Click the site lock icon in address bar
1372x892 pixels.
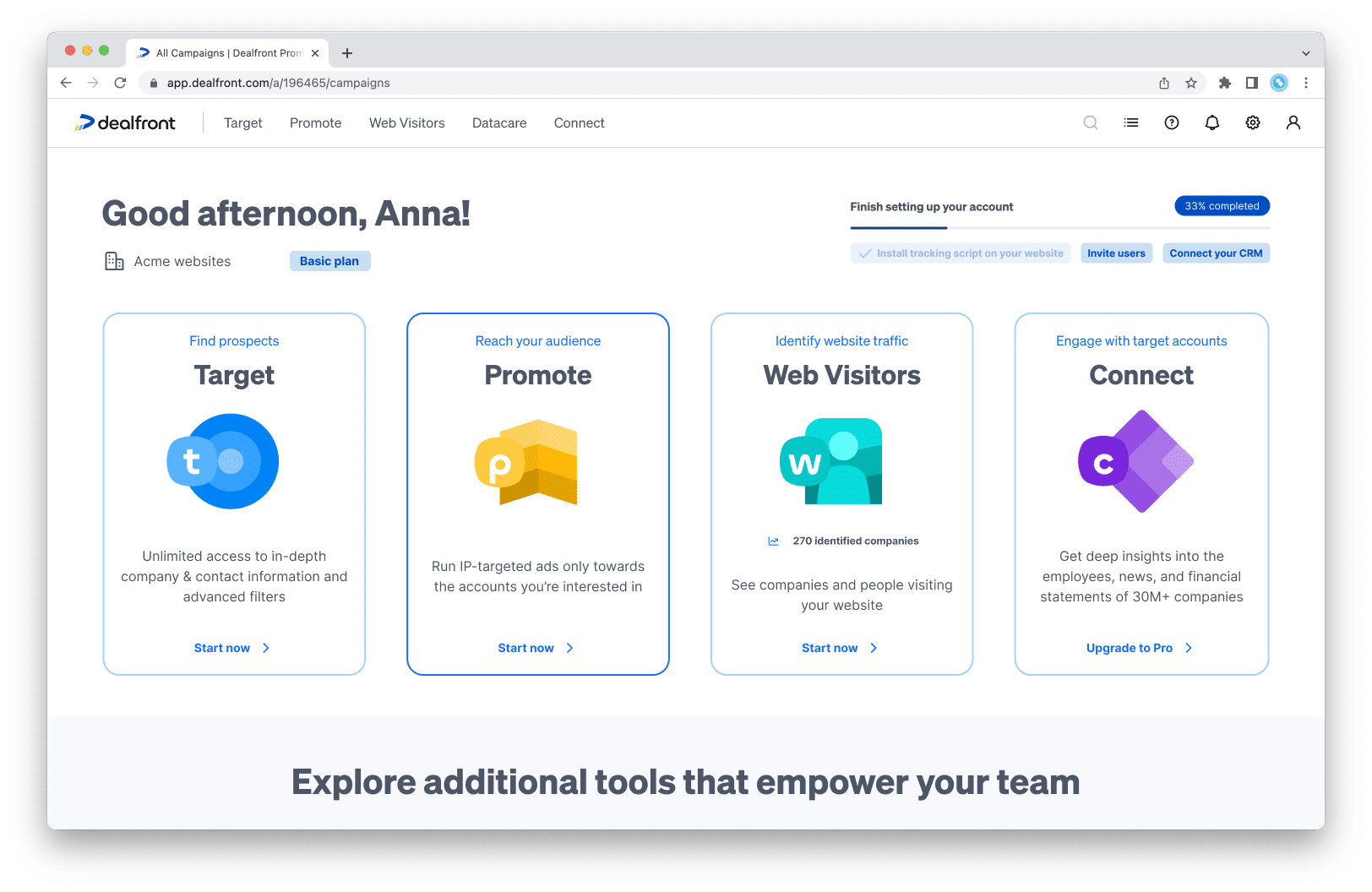153,83
